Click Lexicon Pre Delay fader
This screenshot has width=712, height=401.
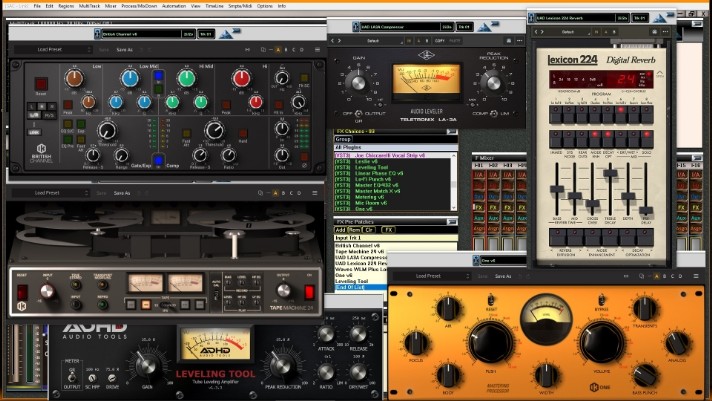point(646,211)
